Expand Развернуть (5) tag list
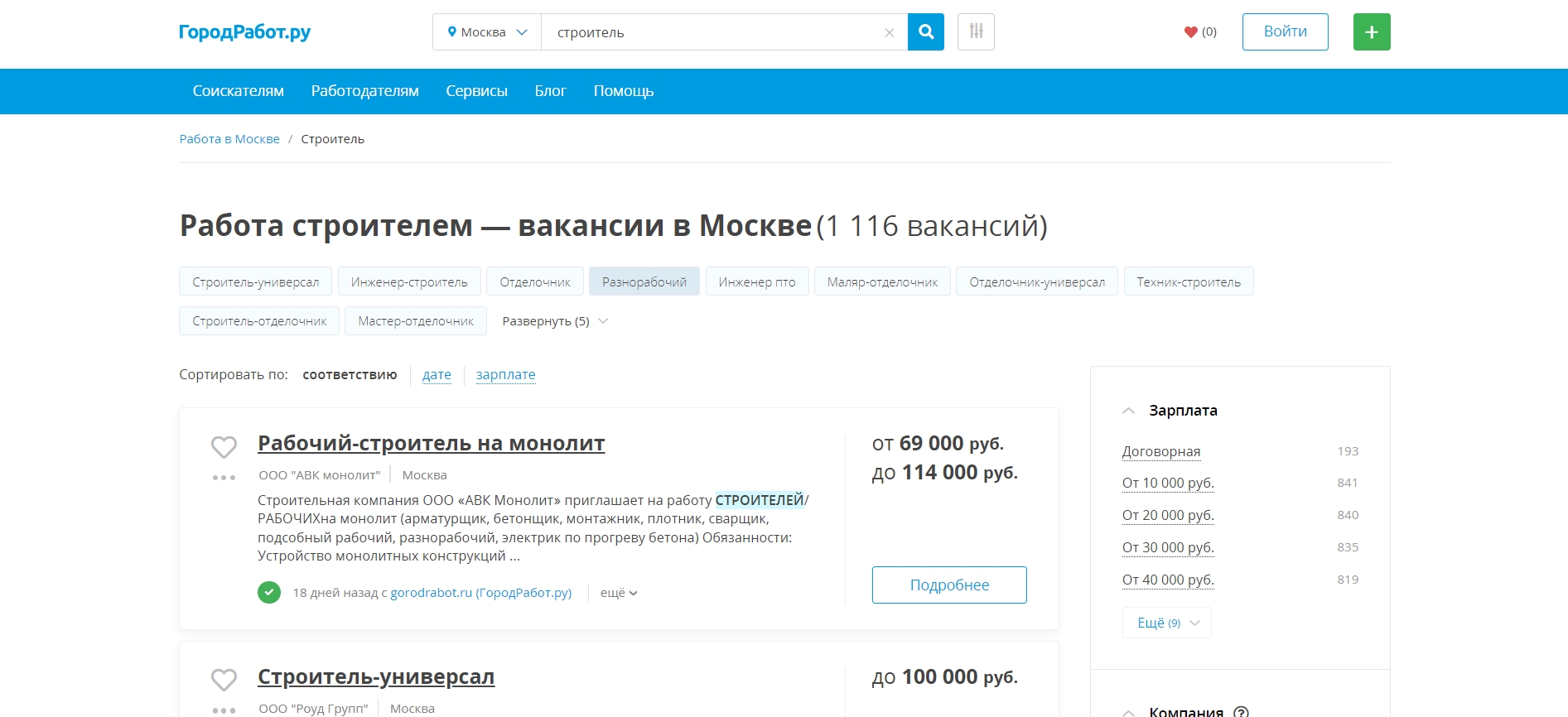 coord(555,321)
